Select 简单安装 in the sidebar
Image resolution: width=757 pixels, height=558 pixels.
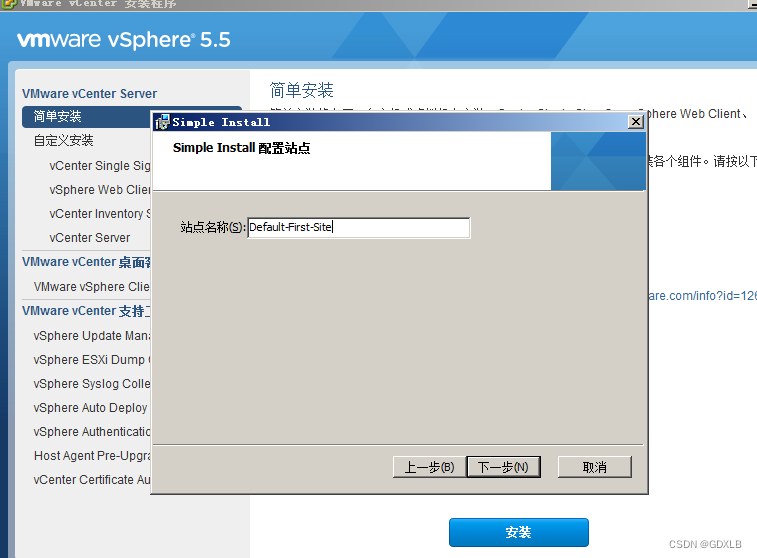pos(87,116)
